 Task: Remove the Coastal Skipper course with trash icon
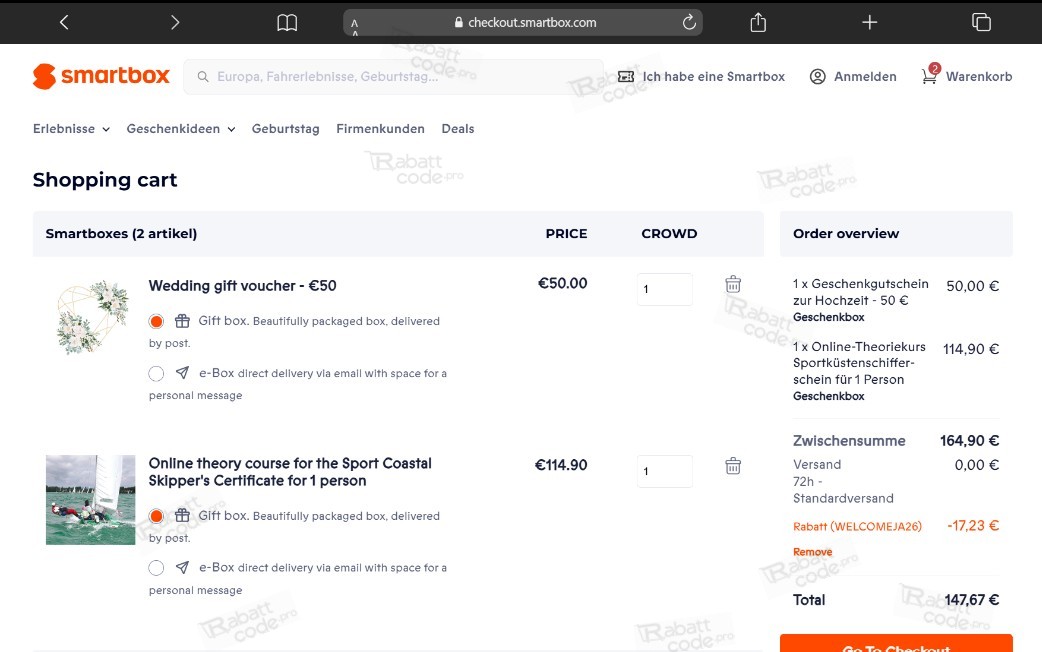[733, 466]
